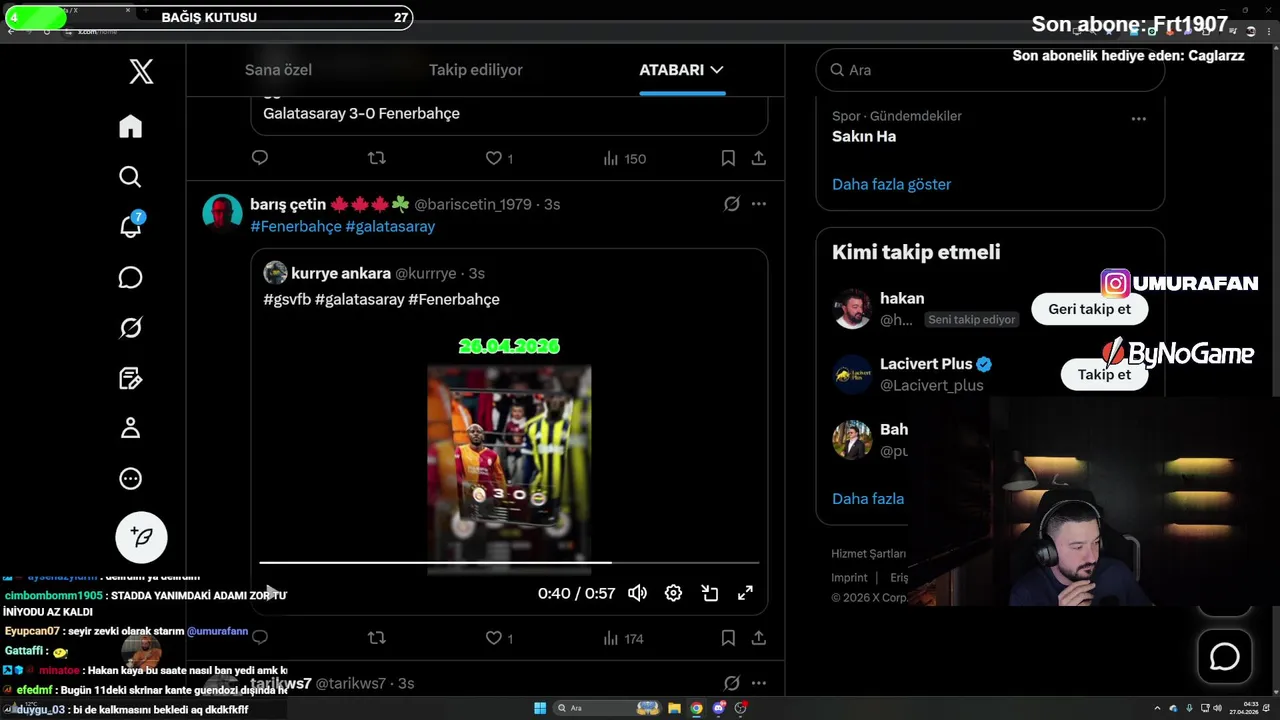Open the Explore search icon in sidebar
The image size is (1280, 720).
pyautogui.click(x=131, y=177)
